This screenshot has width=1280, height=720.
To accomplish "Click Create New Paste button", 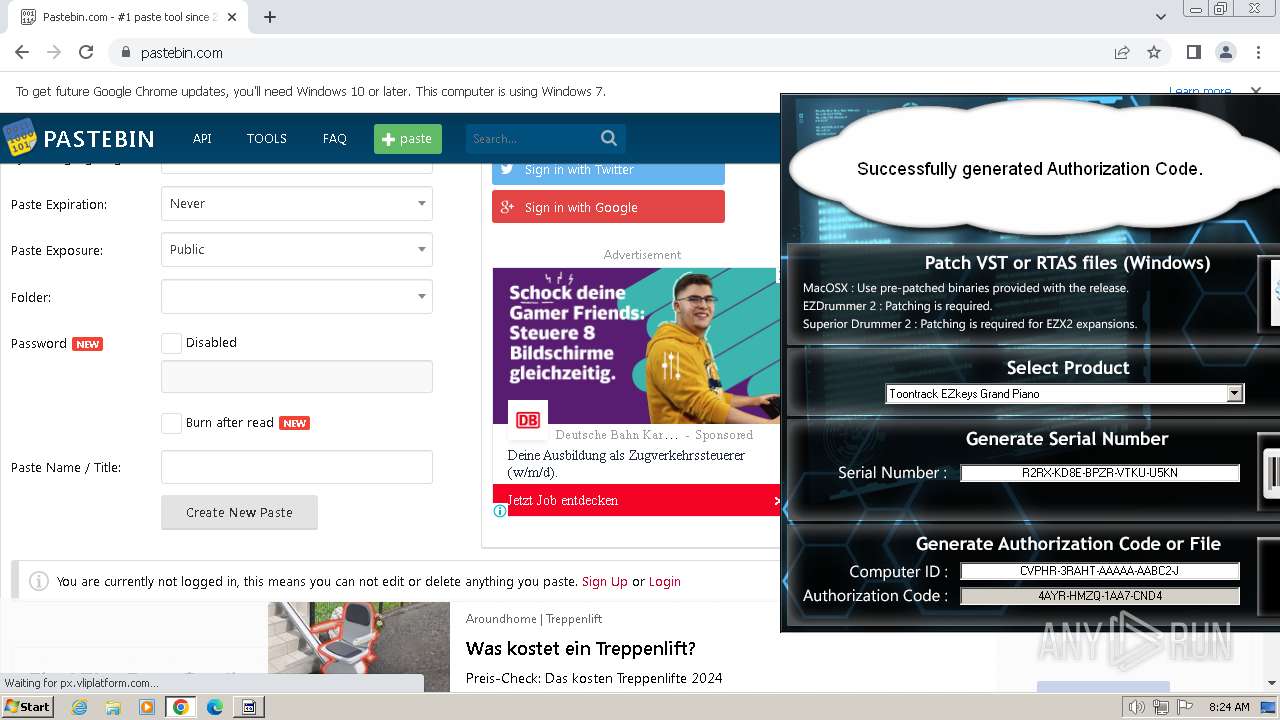I will coord(240,512).
